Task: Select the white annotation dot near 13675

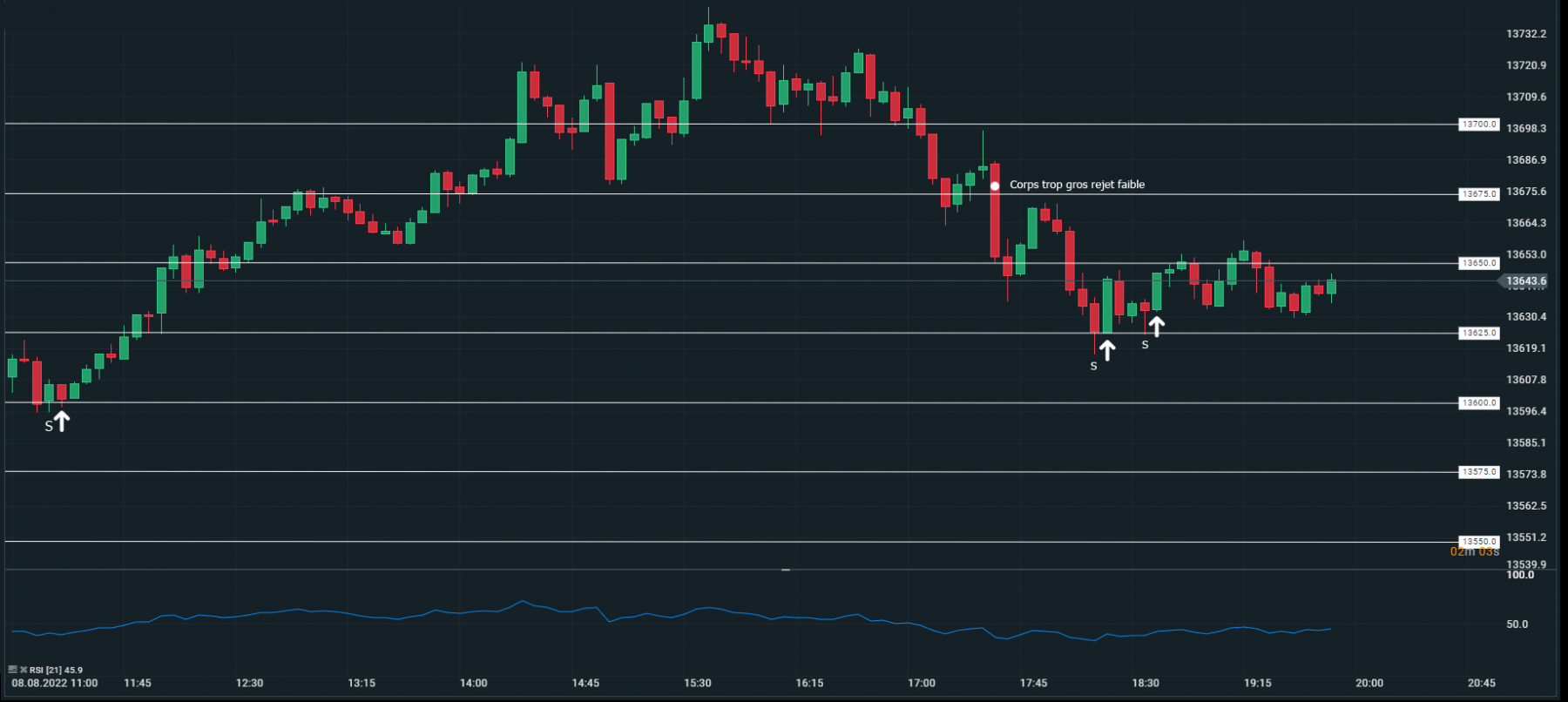Action: [995, 186]
